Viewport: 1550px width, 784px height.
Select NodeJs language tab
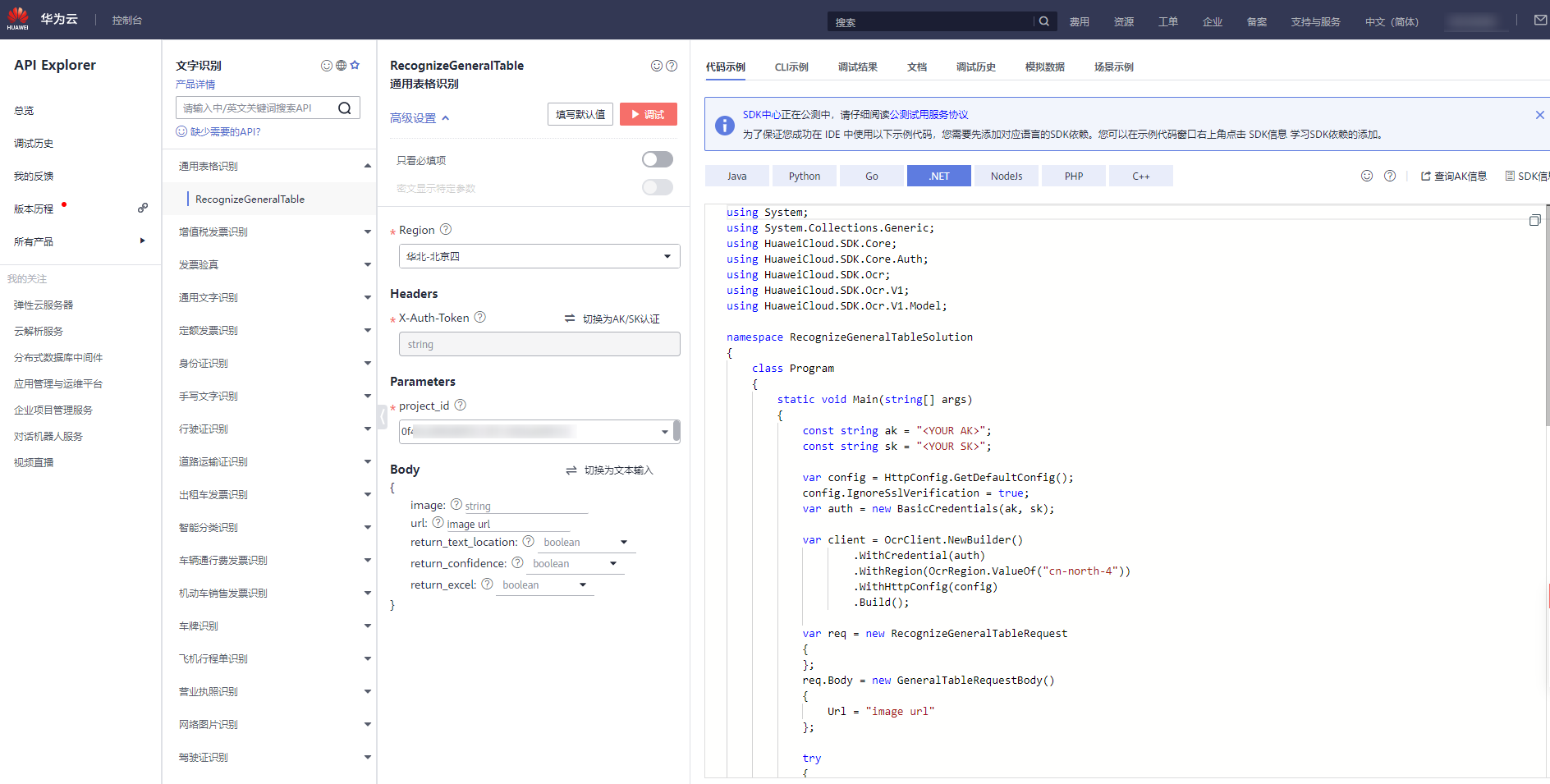(1007, 176)
